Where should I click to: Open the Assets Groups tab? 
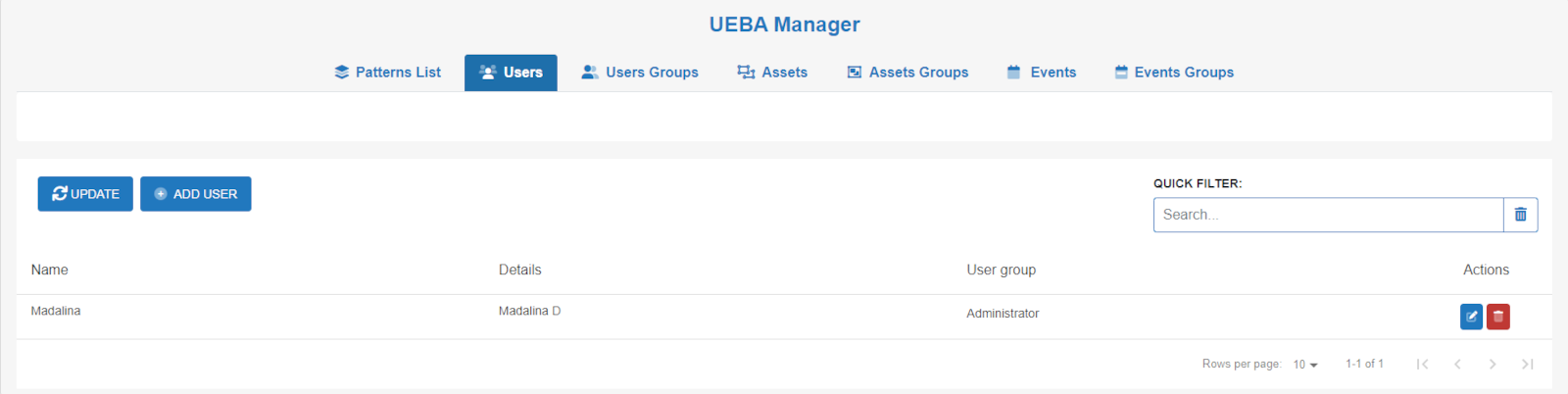point(907,73)
